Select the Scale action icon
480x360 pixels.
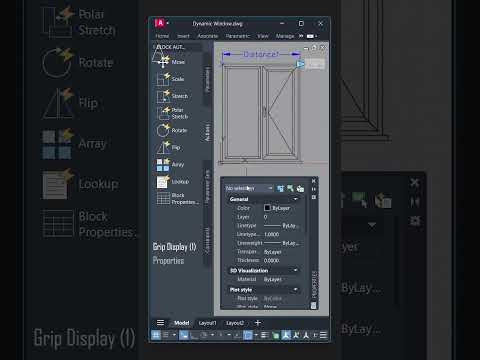(163, 79)
